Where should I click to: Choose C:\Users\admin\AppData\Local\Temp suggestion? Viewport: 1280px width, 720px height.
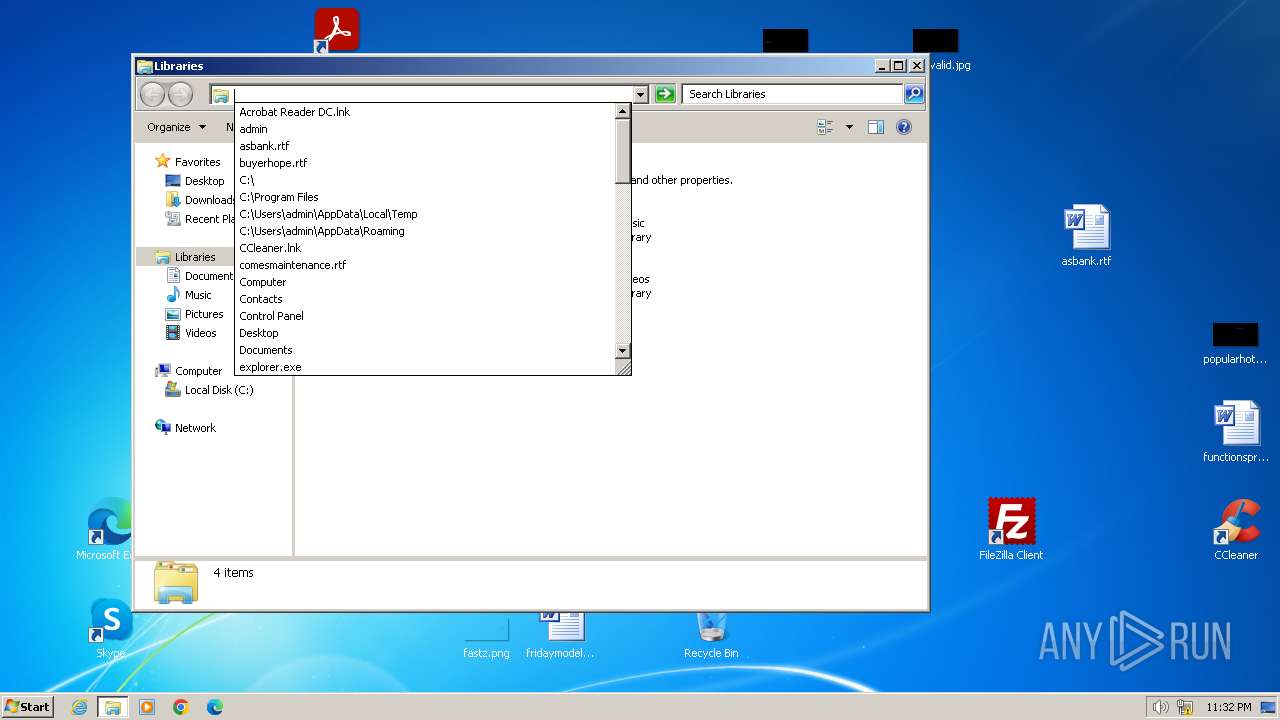[x=425, y=214]
